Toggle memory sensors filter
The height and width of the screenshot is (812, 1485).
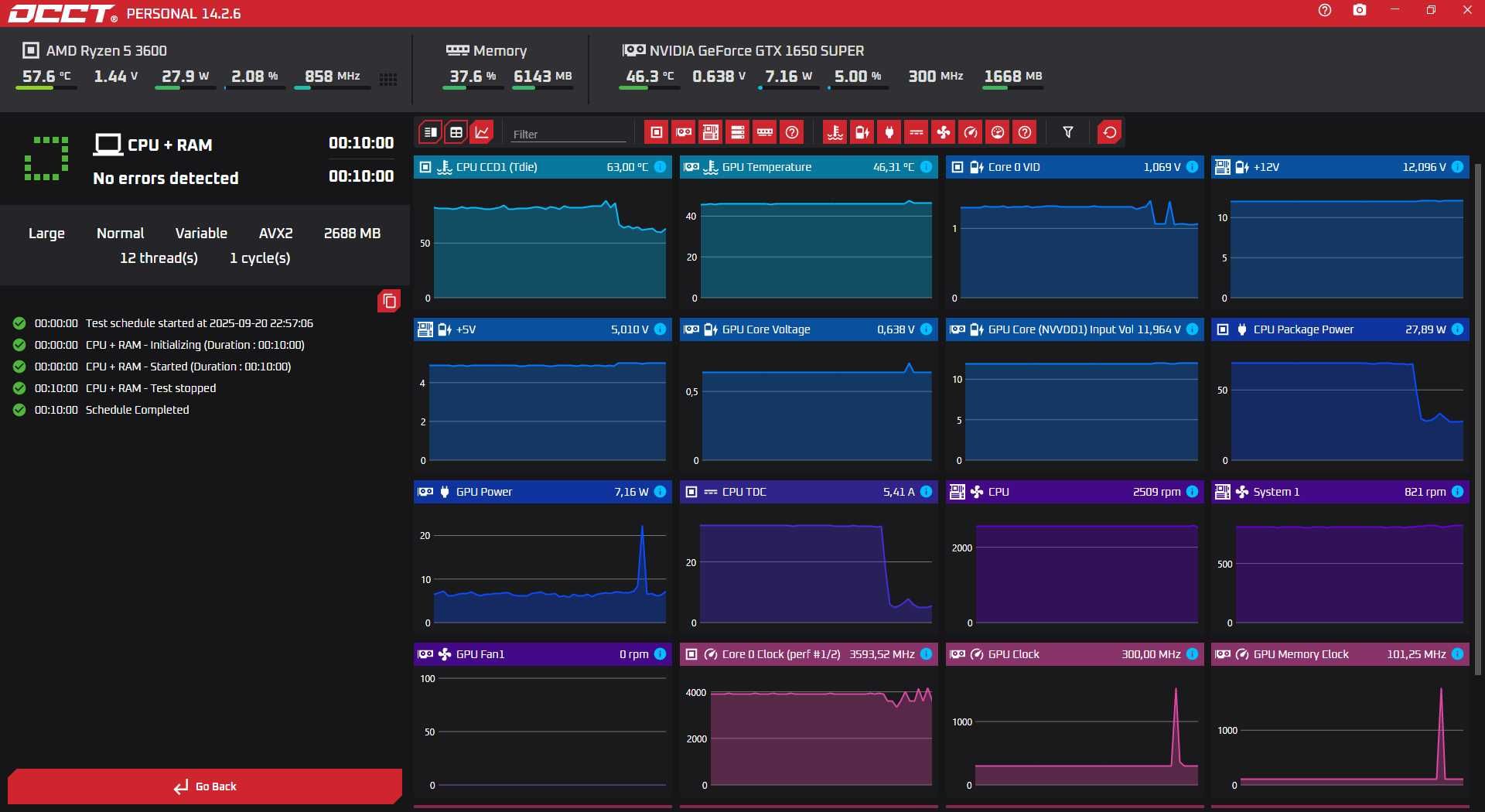(765, 132)
